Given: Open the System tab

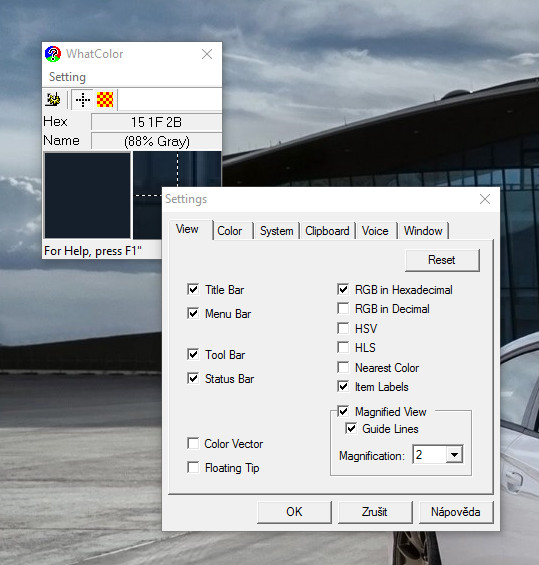Looking at the screenshot, I should tap(277, 231).
